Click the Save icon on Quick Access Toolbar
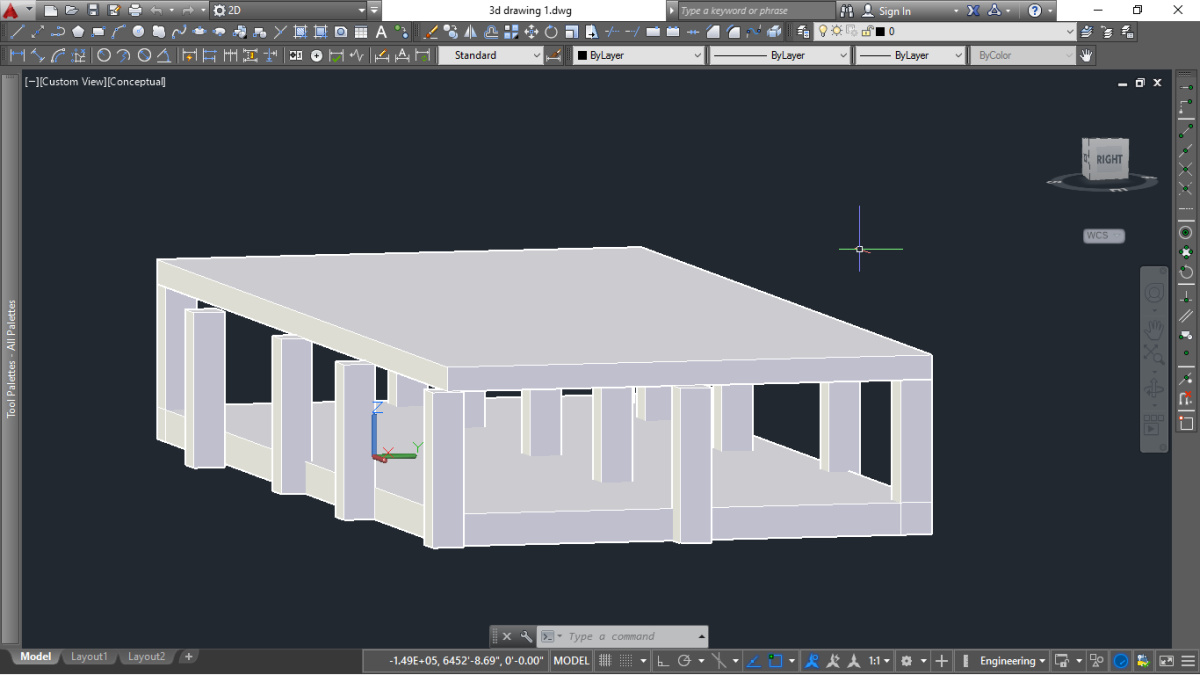This screenshot has width=1200, height=675. 93,10
